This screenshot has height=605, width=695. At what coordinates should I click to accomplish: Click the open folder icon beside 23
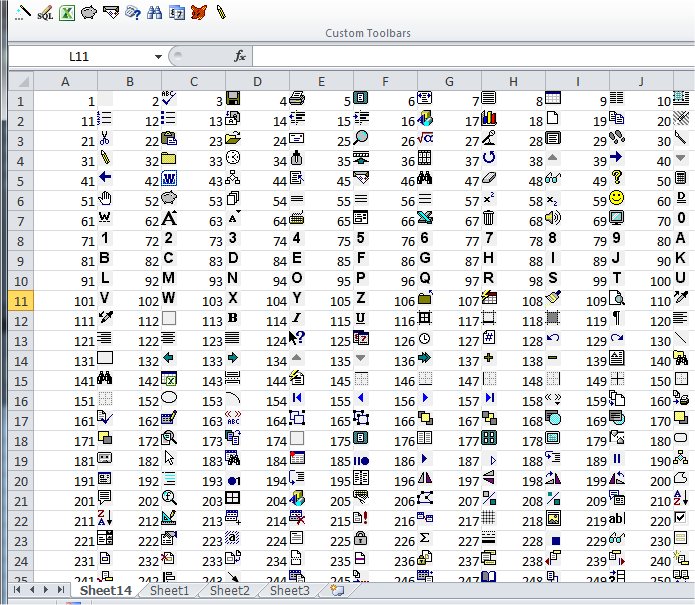click(x=233, y=138)
